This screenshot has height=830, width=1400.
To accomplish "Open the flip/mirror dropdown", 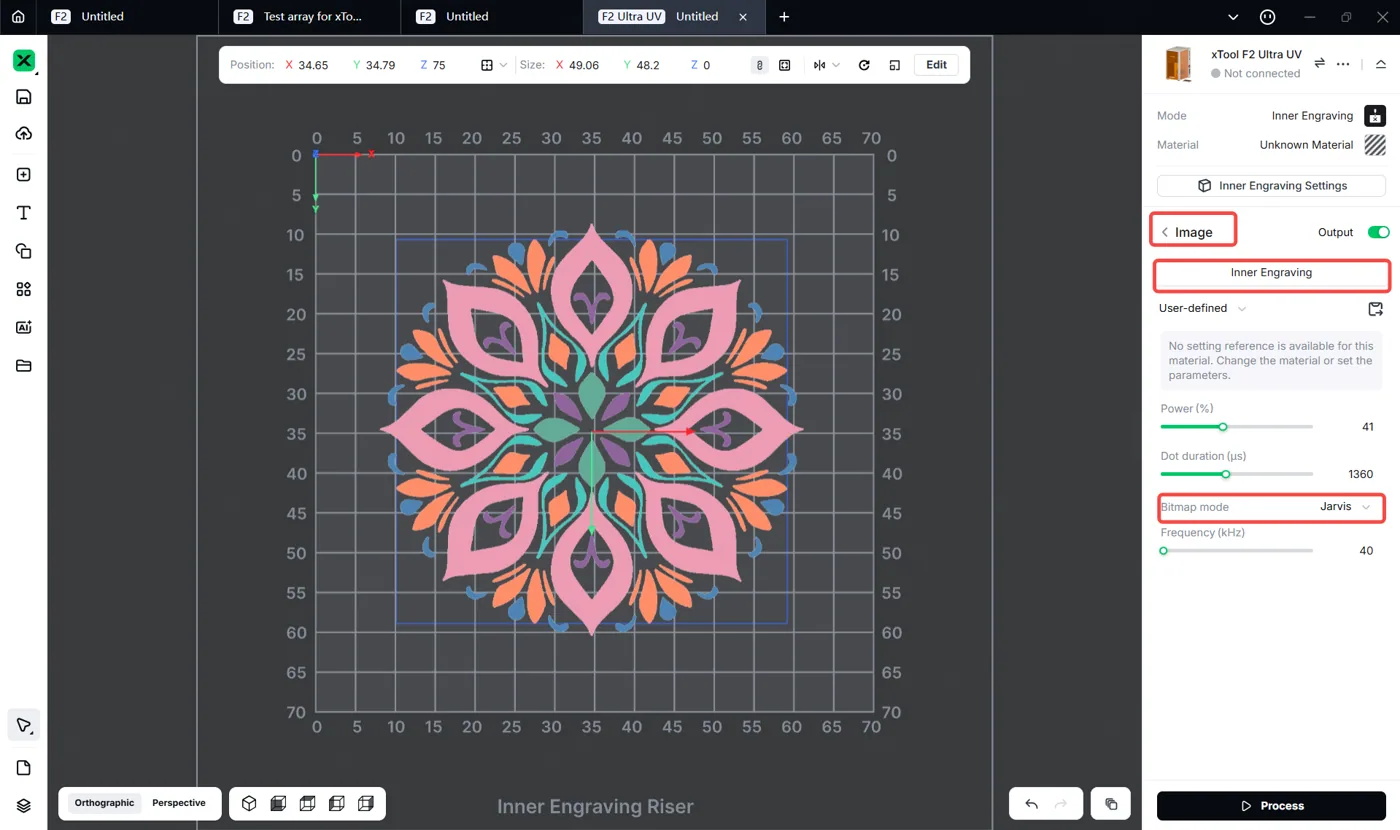I will click(826, 65).
